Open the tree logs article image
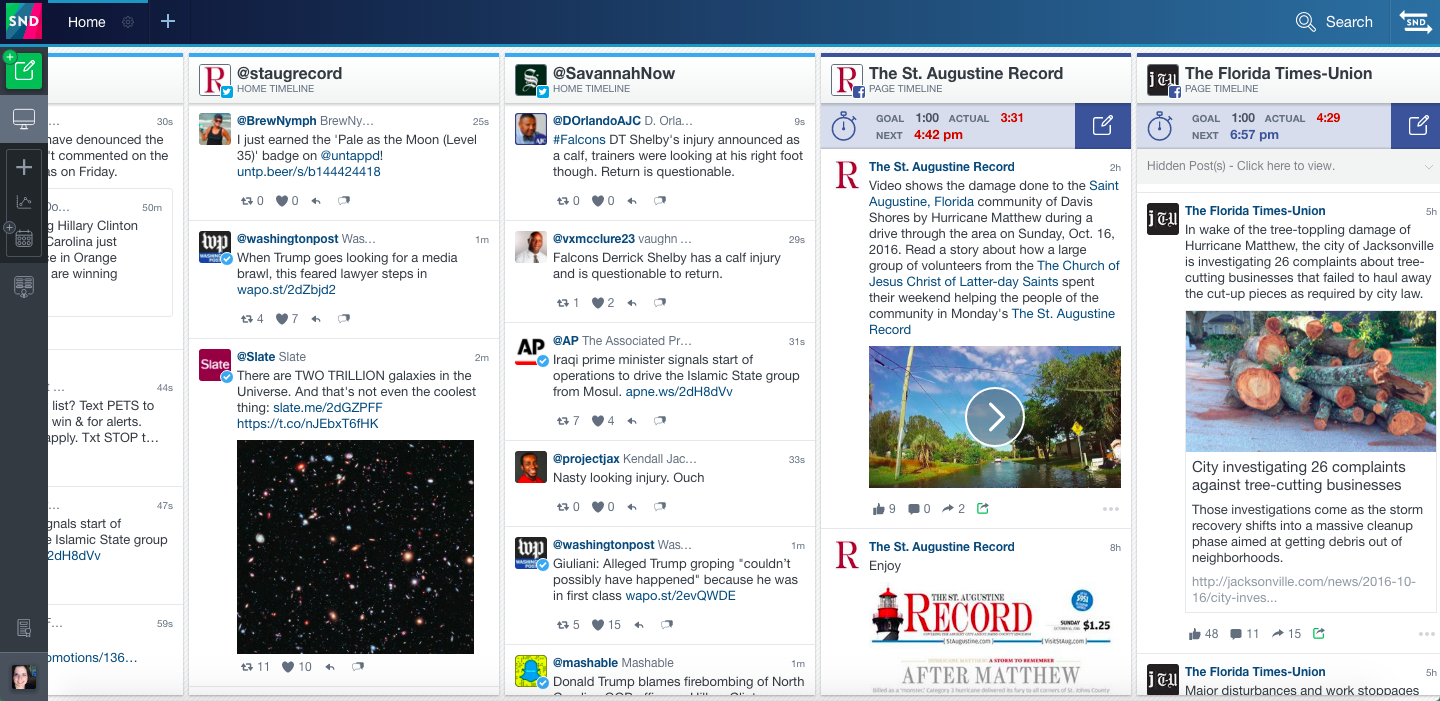The width and height of the screenshot is (1440, 701). 1311,381
